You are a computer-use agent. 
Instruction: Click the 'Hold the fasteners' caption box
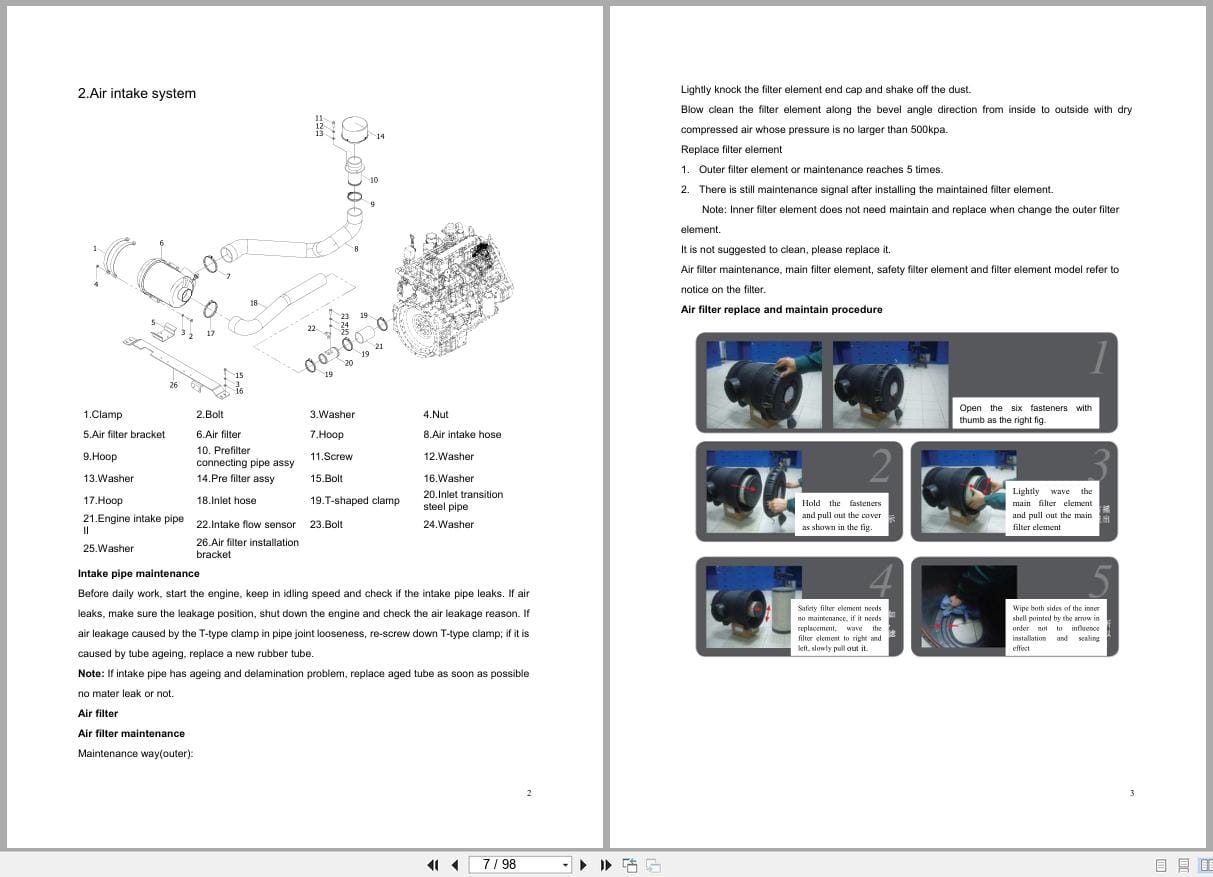tap(842, 514)
